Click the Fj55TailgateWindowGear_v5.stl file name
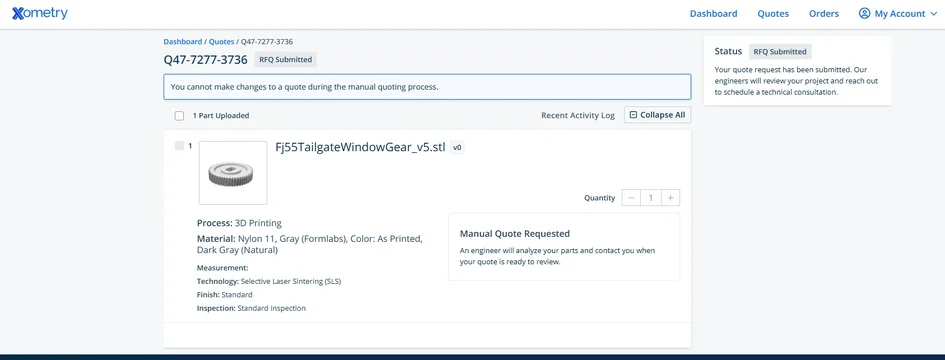Screen dimensions: 945x360 click(x=360, y=147)
